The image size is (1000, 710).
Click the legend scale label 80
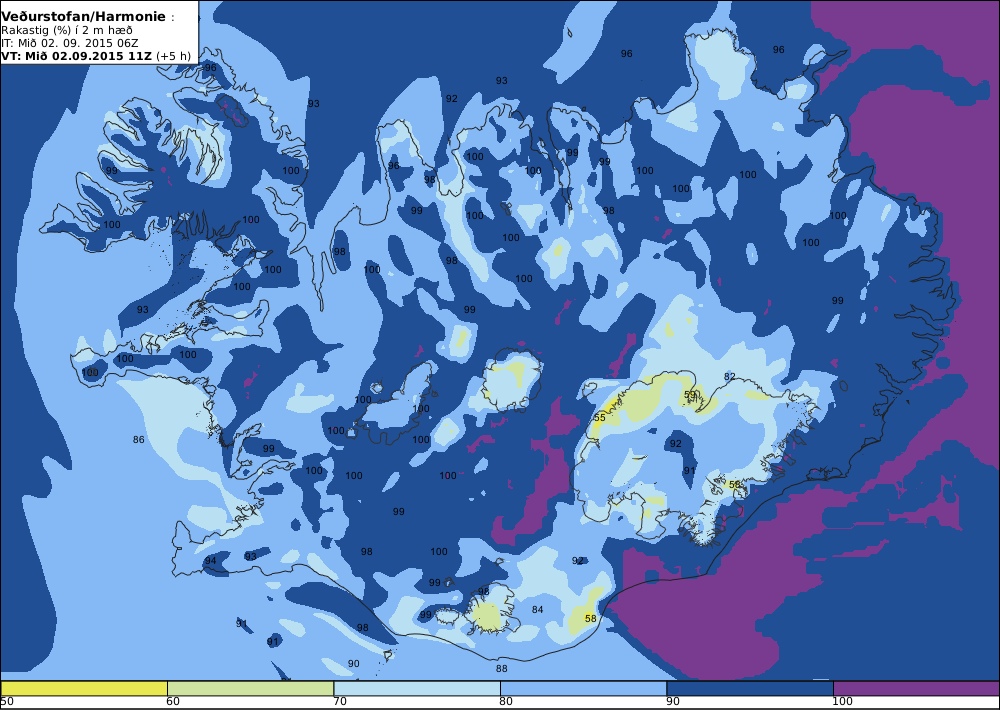[506, 702]
